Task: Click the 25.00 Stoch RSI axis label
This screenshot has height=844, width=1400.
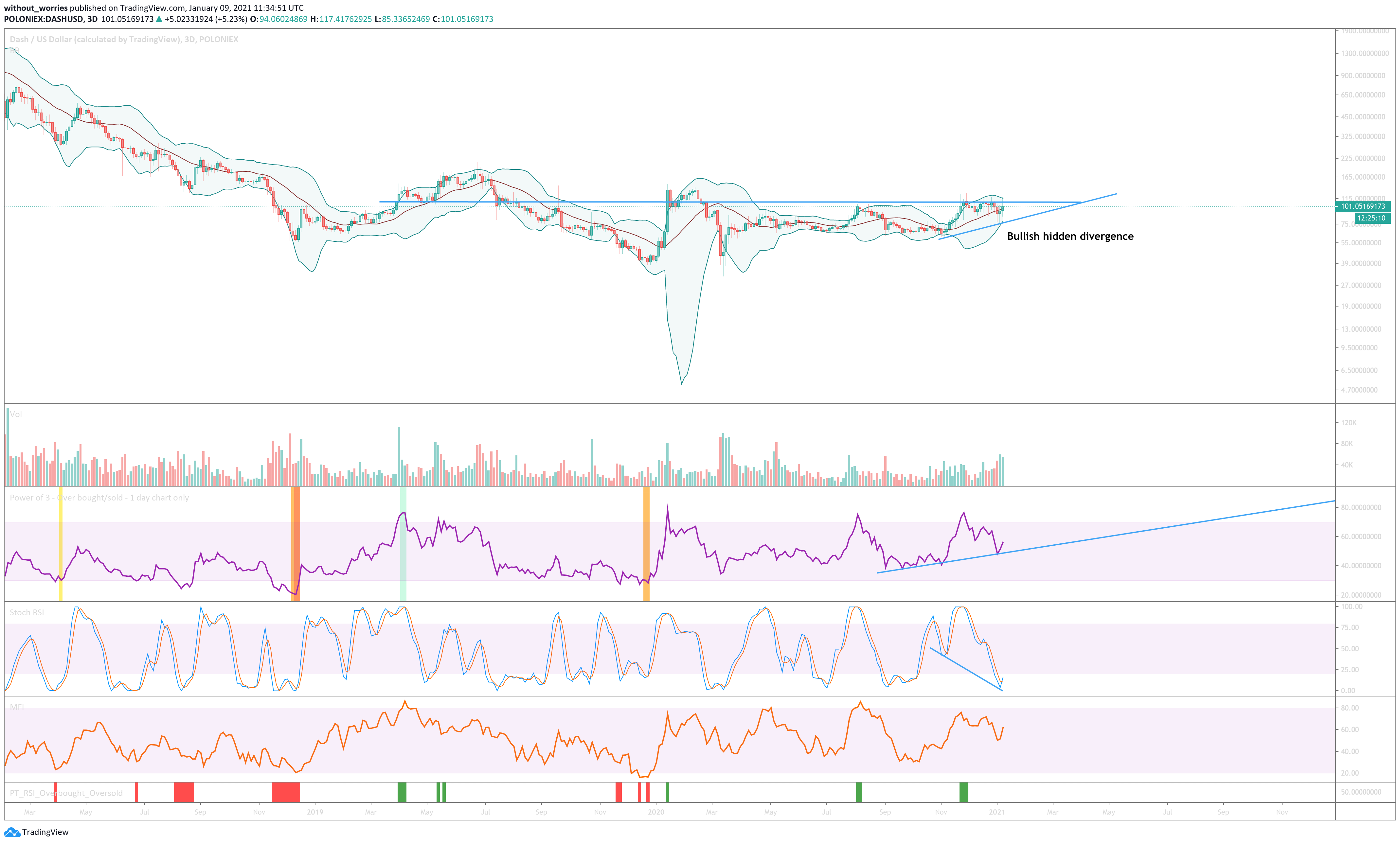Action: (x=1350, y=670)
